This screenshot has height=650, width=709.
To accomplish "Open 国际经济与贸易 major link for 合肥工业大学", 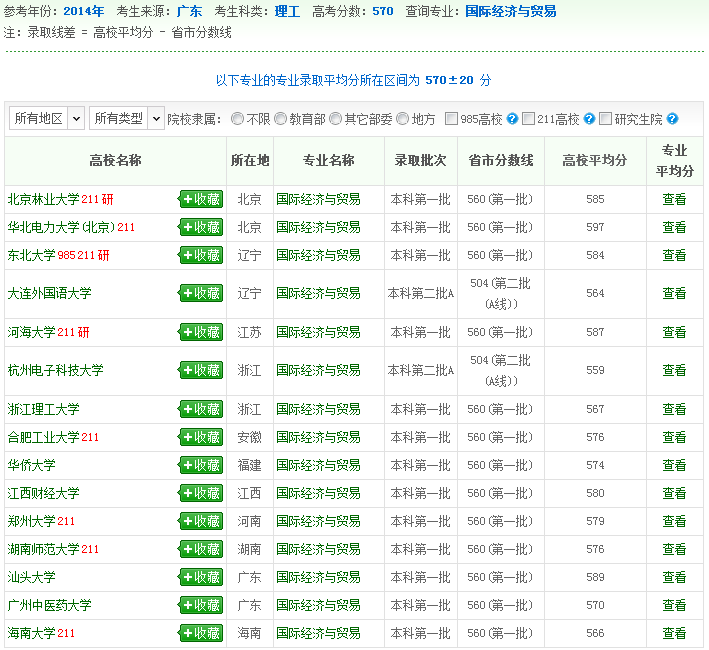I will pyautogui.click(x=318, y=437).
